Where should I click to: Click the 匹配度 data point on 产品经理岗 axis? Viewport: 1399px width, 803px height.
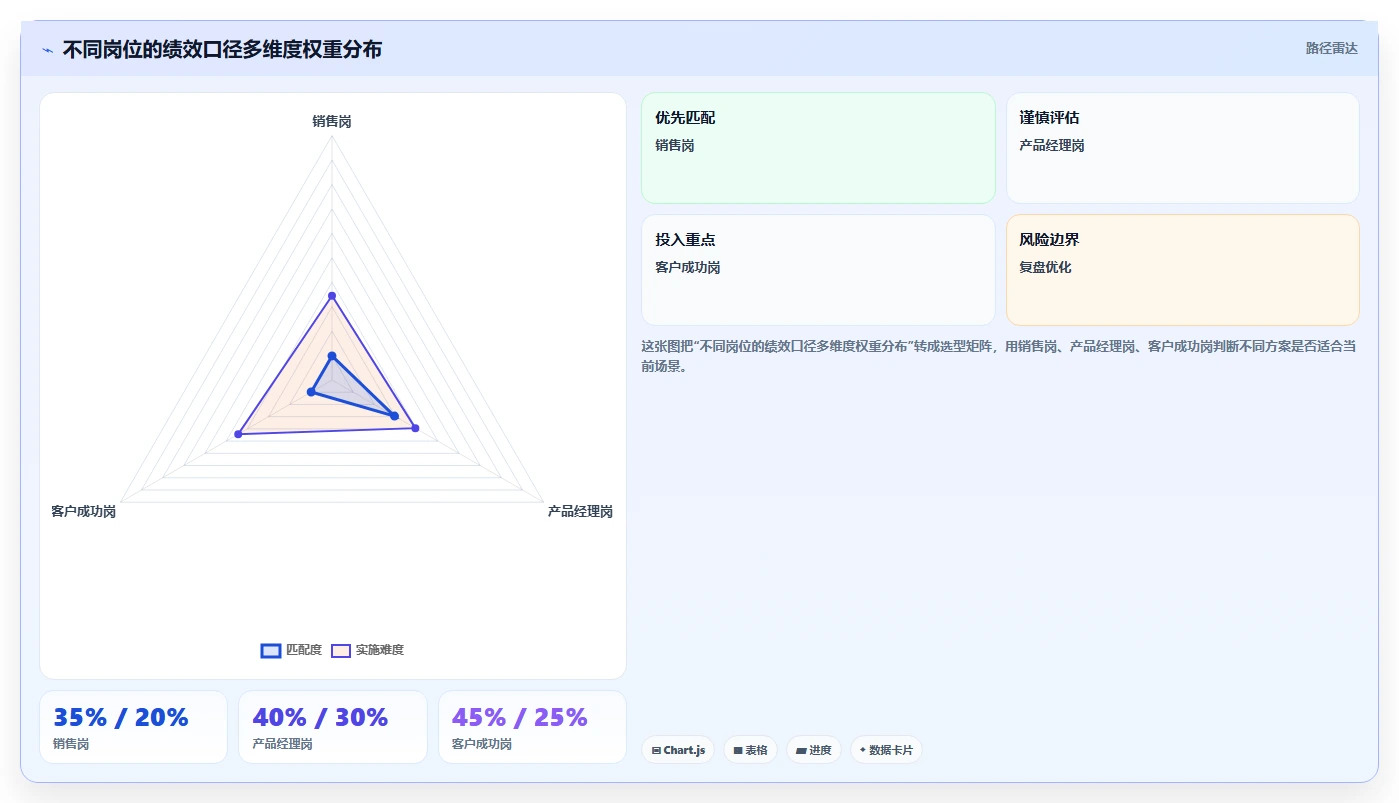(395, 416)
